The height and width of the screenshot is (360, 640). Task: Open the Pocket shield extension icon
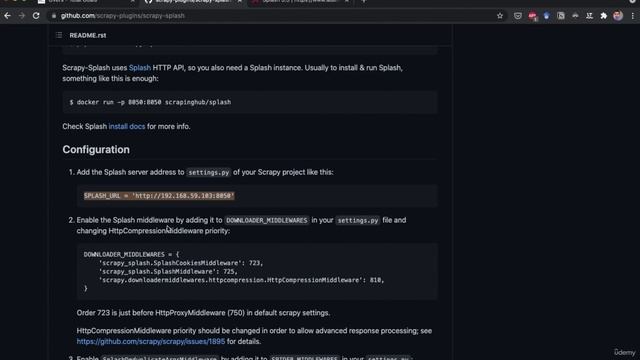click(518, 16)
